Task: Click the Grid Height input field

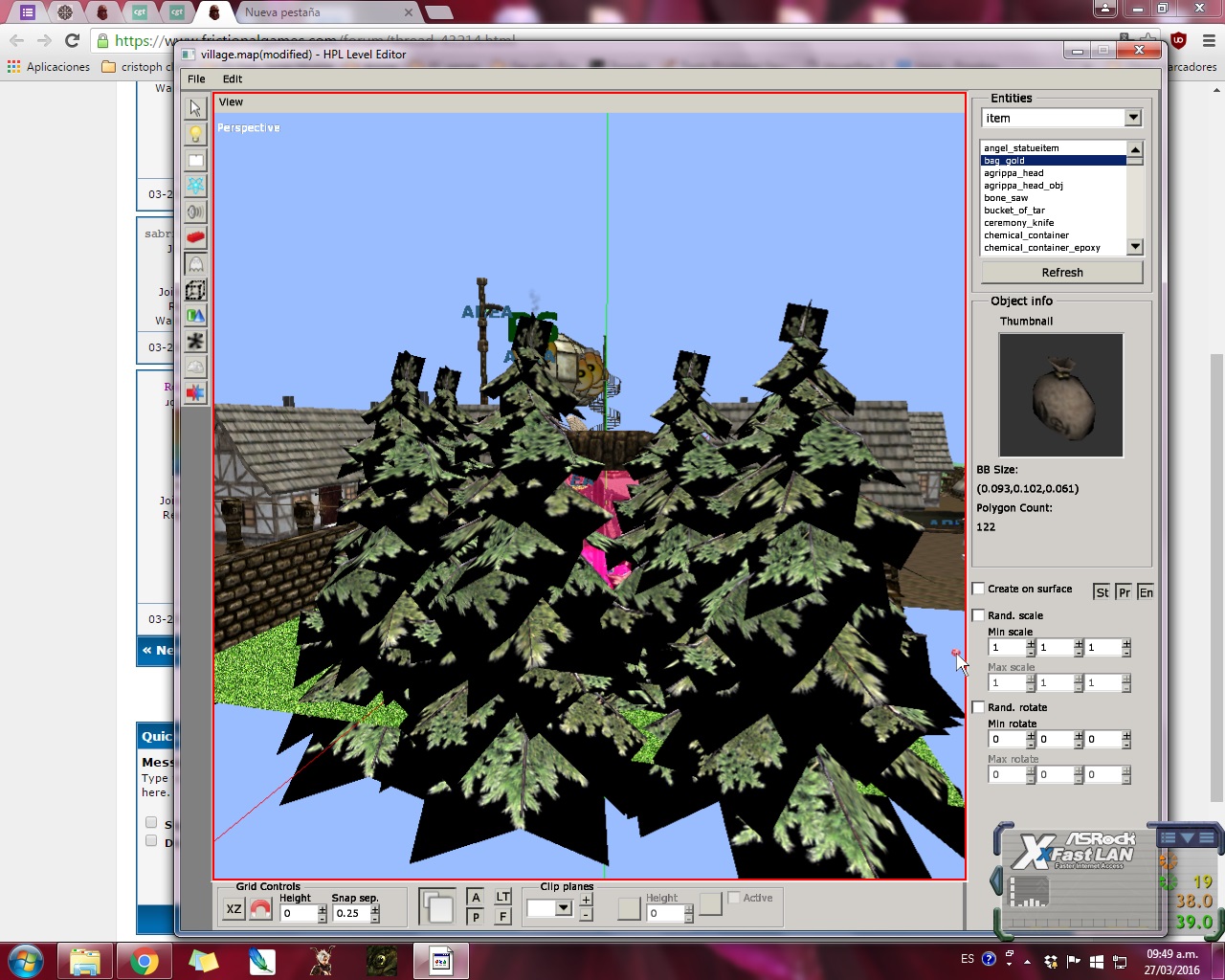Action: (299, 913)
